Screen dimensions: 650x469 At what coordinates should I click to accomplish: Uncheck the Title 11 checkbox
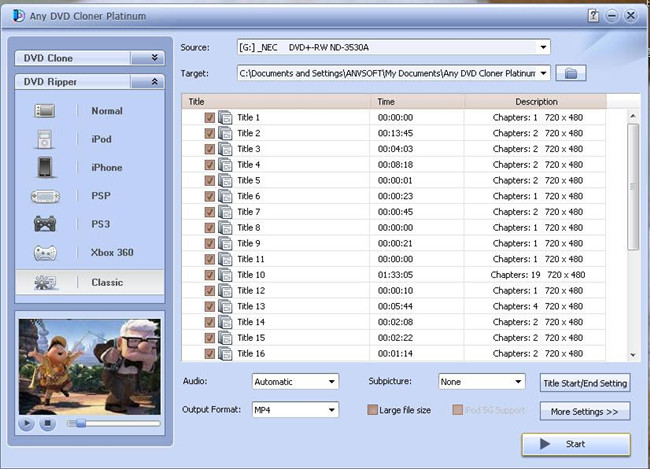click(210, 259)
